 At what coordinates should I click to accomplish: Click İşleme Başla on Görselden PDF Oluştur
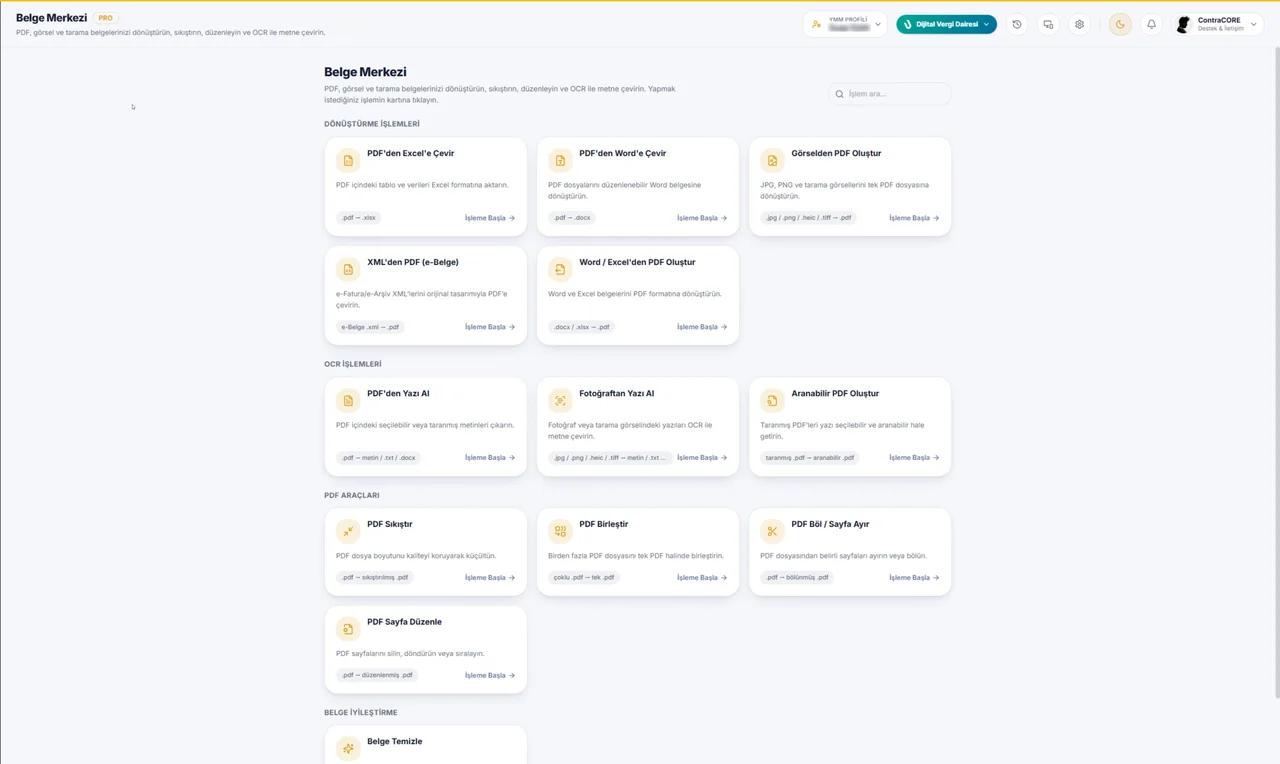[914, 218]
